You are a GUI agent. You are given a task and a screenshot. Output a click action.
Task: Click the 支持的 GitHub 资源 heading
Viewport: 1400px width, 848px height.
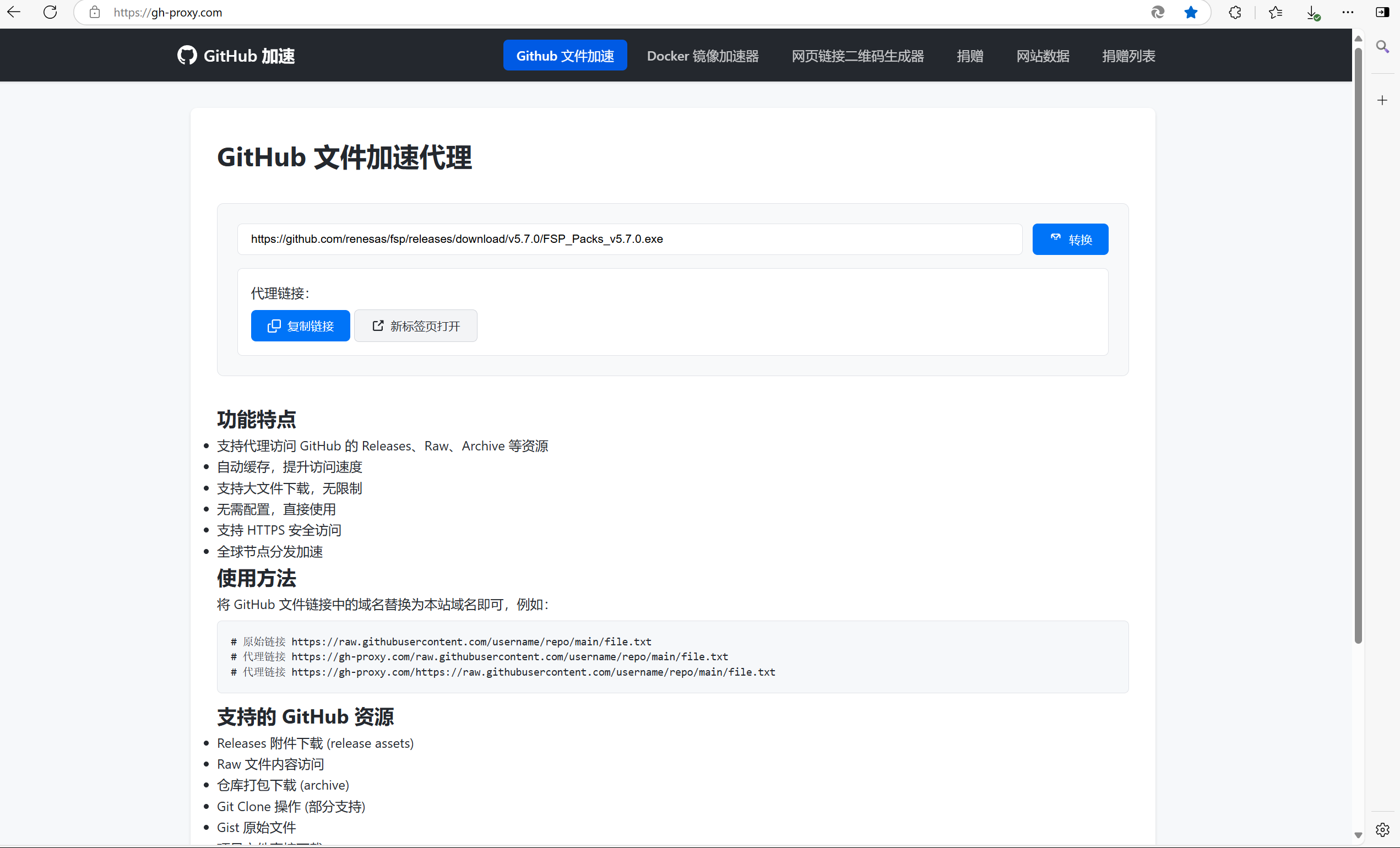tap(305, 716)
